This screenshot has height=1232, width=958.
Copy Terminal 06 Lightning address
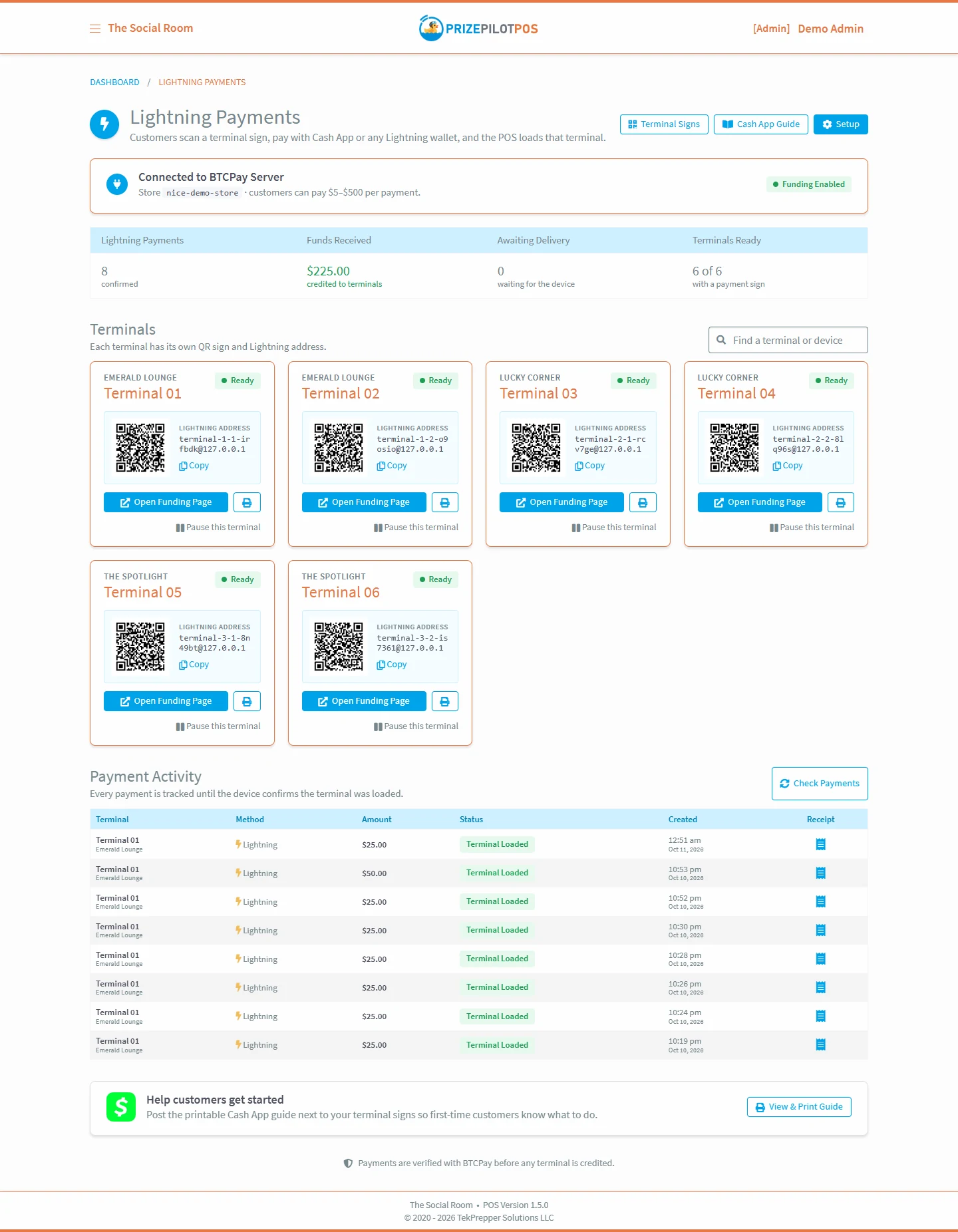pyautogui.click(x=392, y=665)
